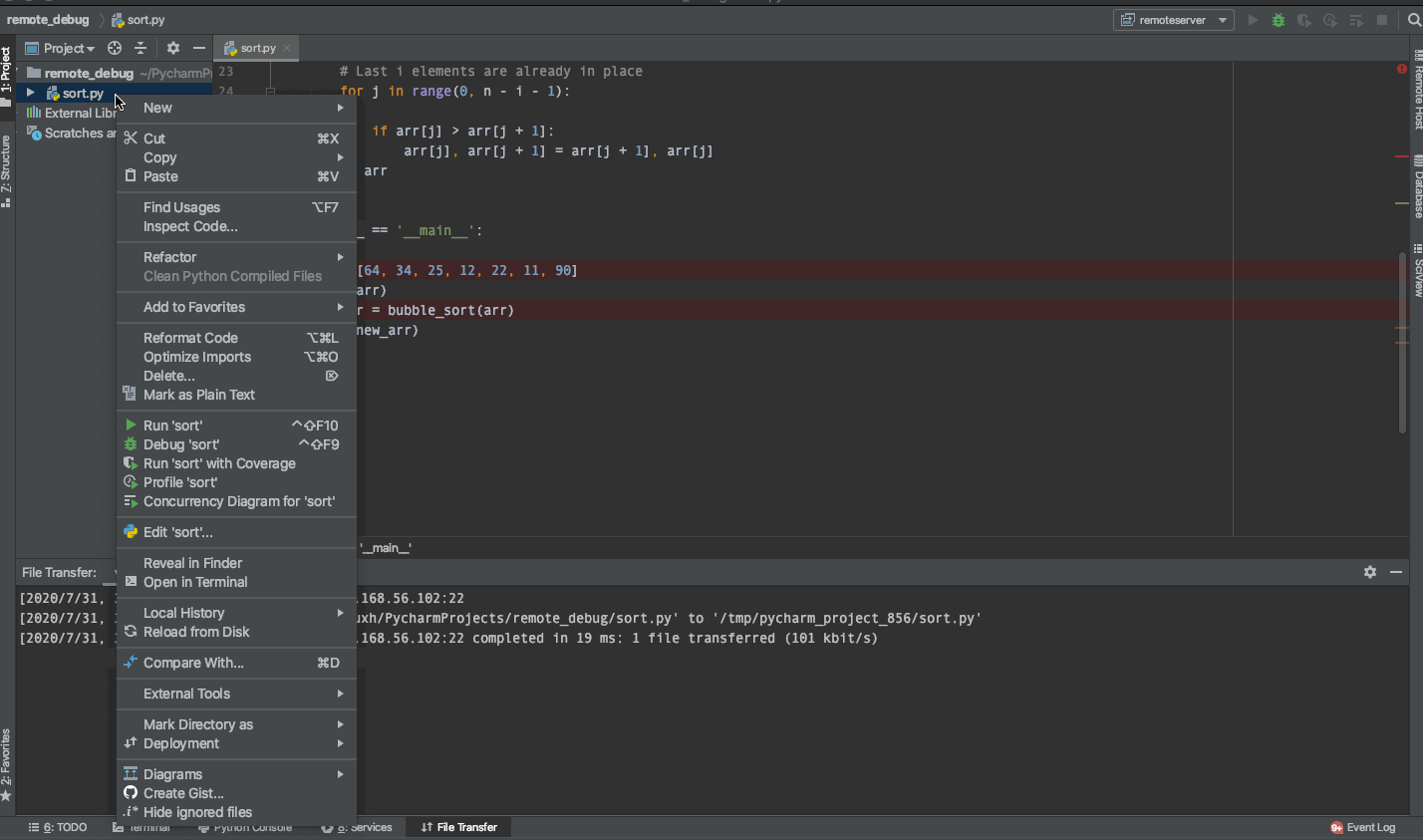Select Reveal in Finder
The height and width of the screenshot is (840, 1423).
pyautogui.click(x=236, y=563)
